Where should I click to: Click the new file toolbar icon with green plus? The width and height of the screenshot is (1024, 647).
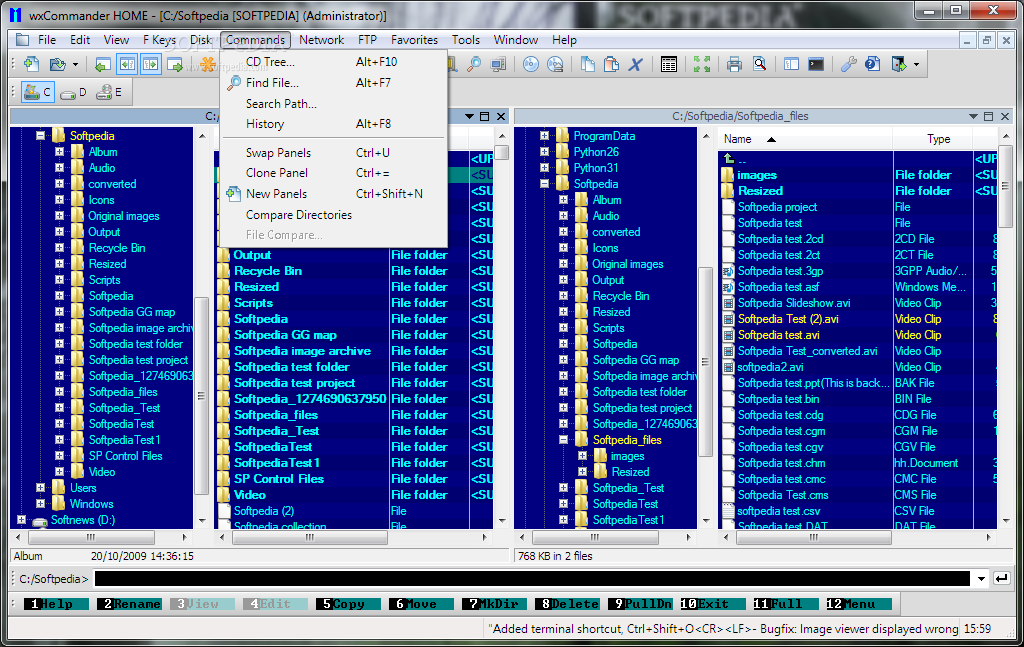(31, 64)
